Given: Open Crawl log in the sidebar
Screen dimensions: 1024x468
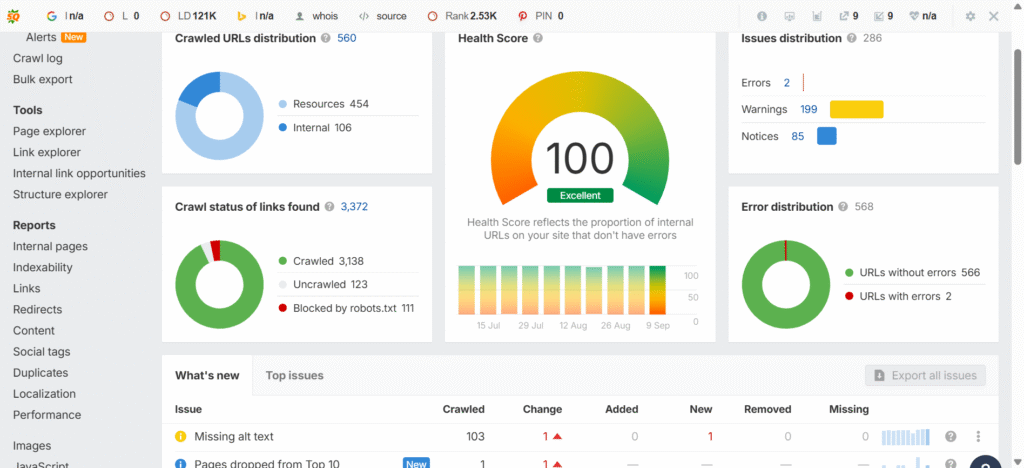Looking at the screenshot, I should coord(37,58).
